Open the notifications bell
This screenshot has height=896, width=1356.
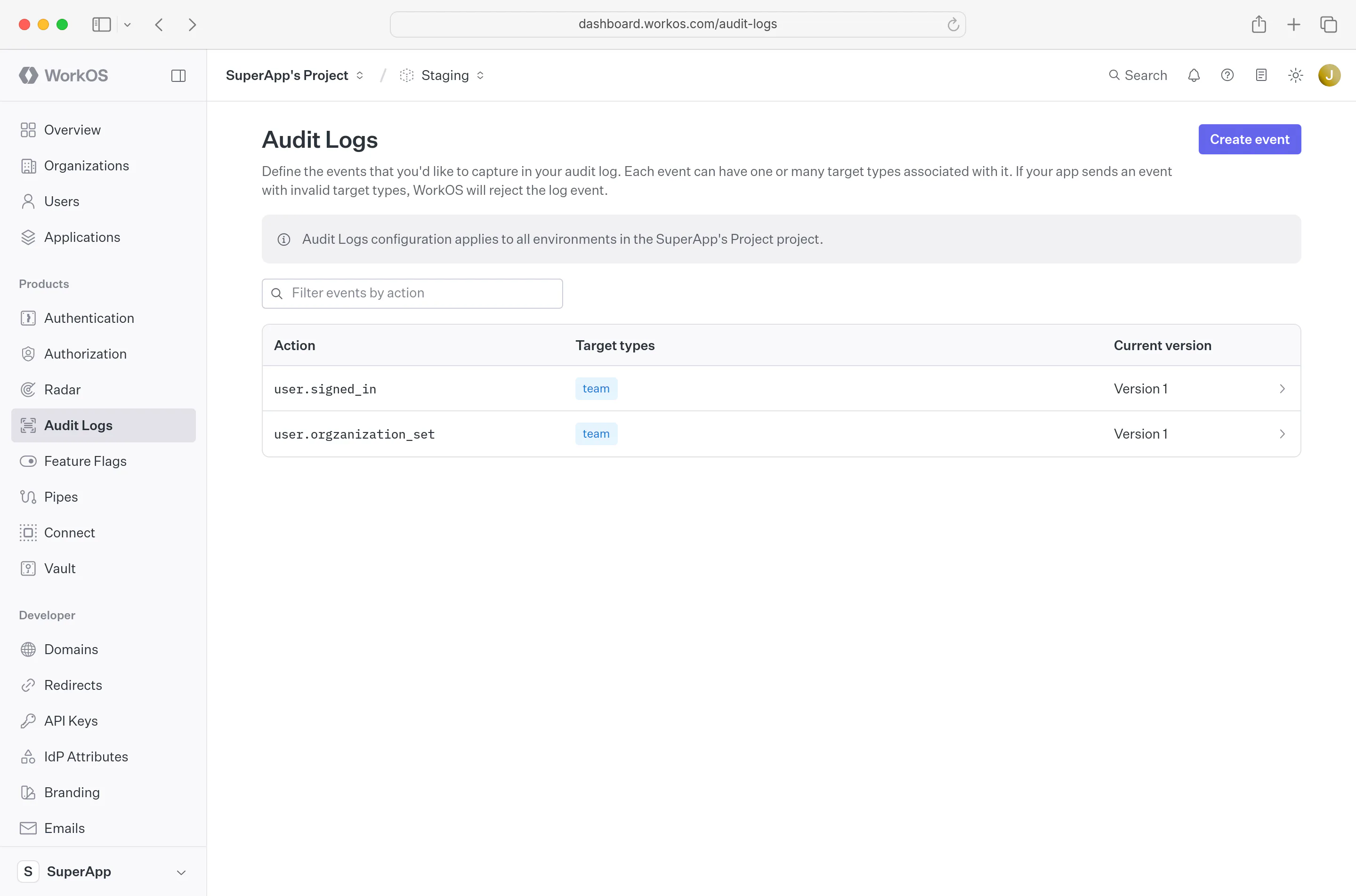tap(1194, 75)
